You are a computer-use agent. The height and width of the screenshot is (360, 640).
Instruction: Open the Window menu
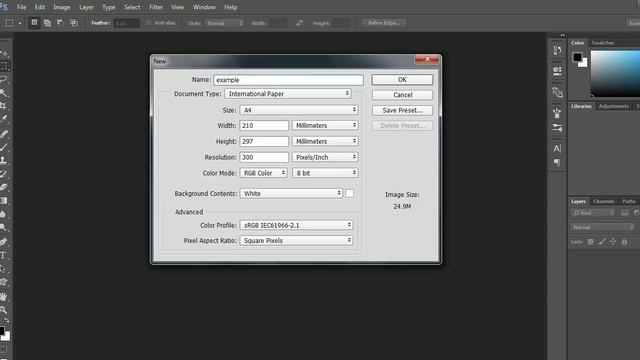204,7
